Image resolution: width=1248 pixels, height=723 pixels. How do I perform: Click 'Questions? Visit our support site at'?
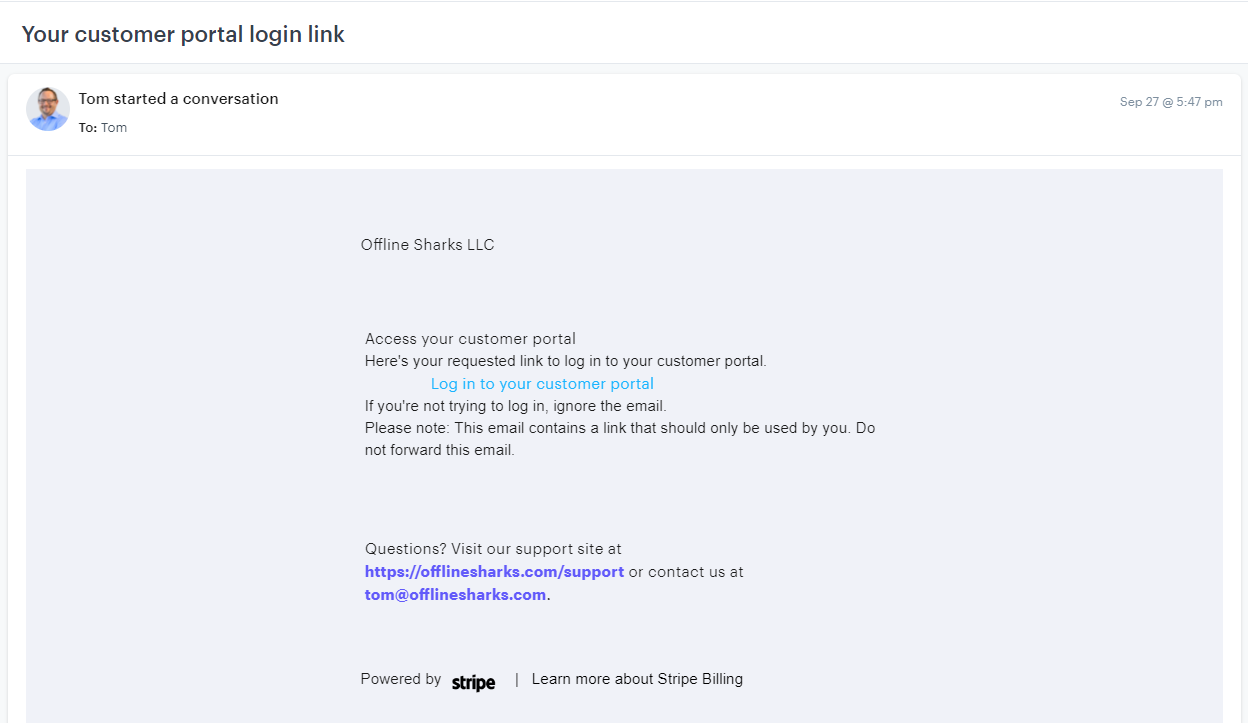(x=493, y=549)
